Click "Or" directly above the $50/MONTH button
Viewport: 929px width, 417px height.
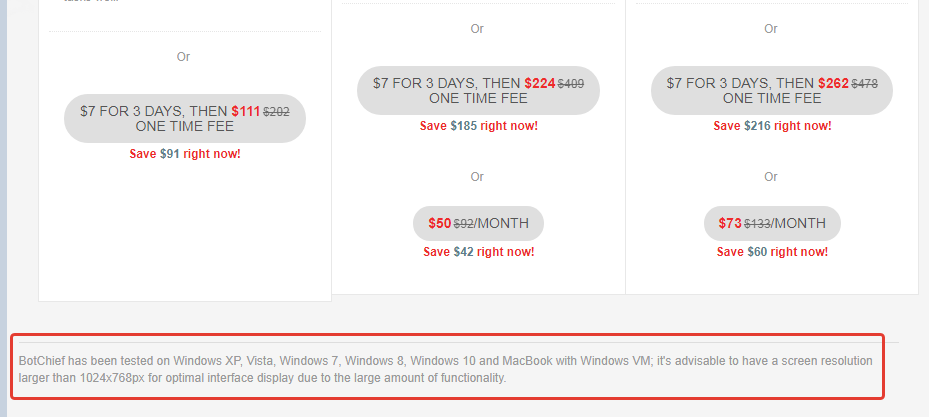click(x=478, y=177)
